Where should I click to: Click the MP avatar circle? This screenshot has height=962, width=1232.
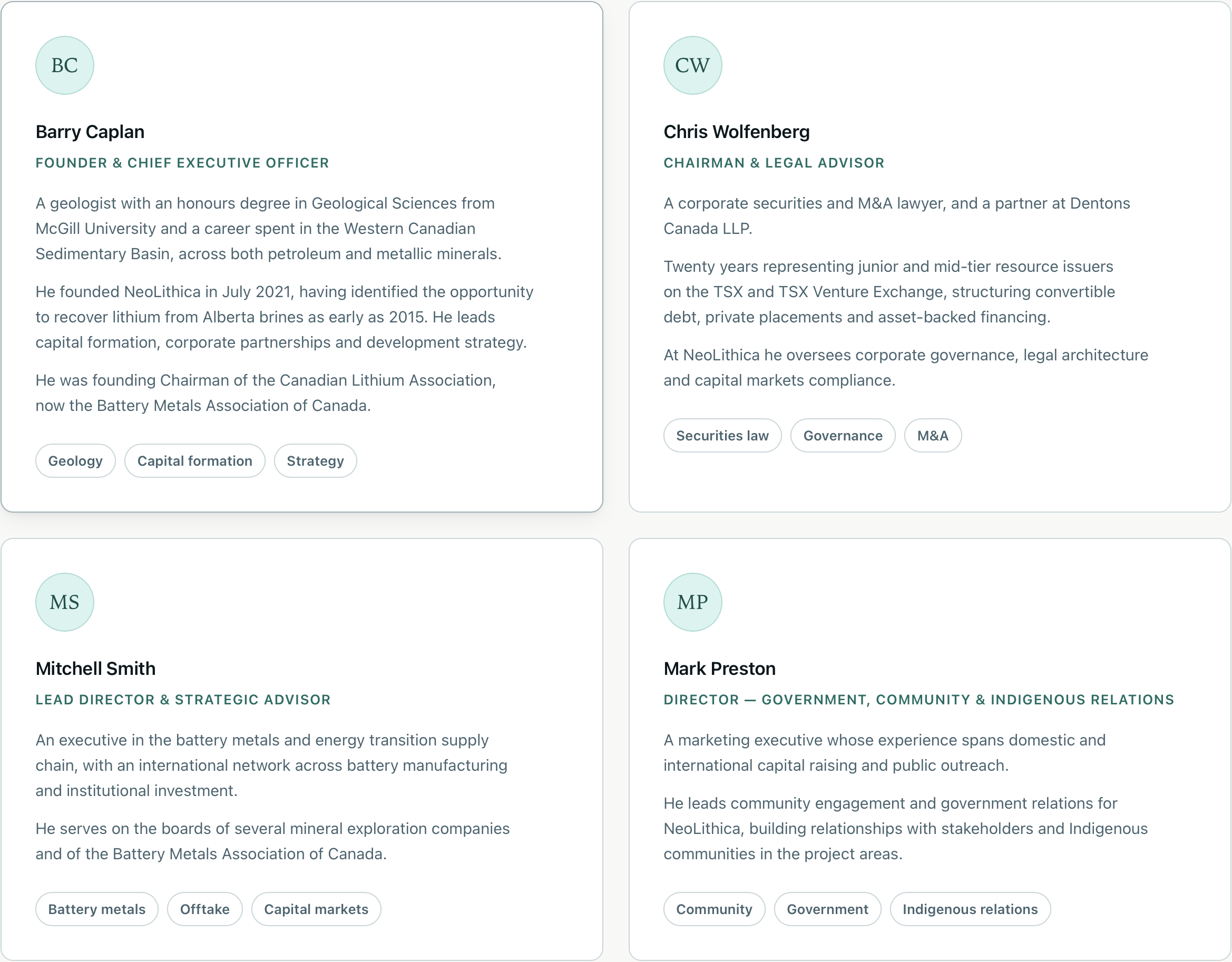[x=692, y=602]
